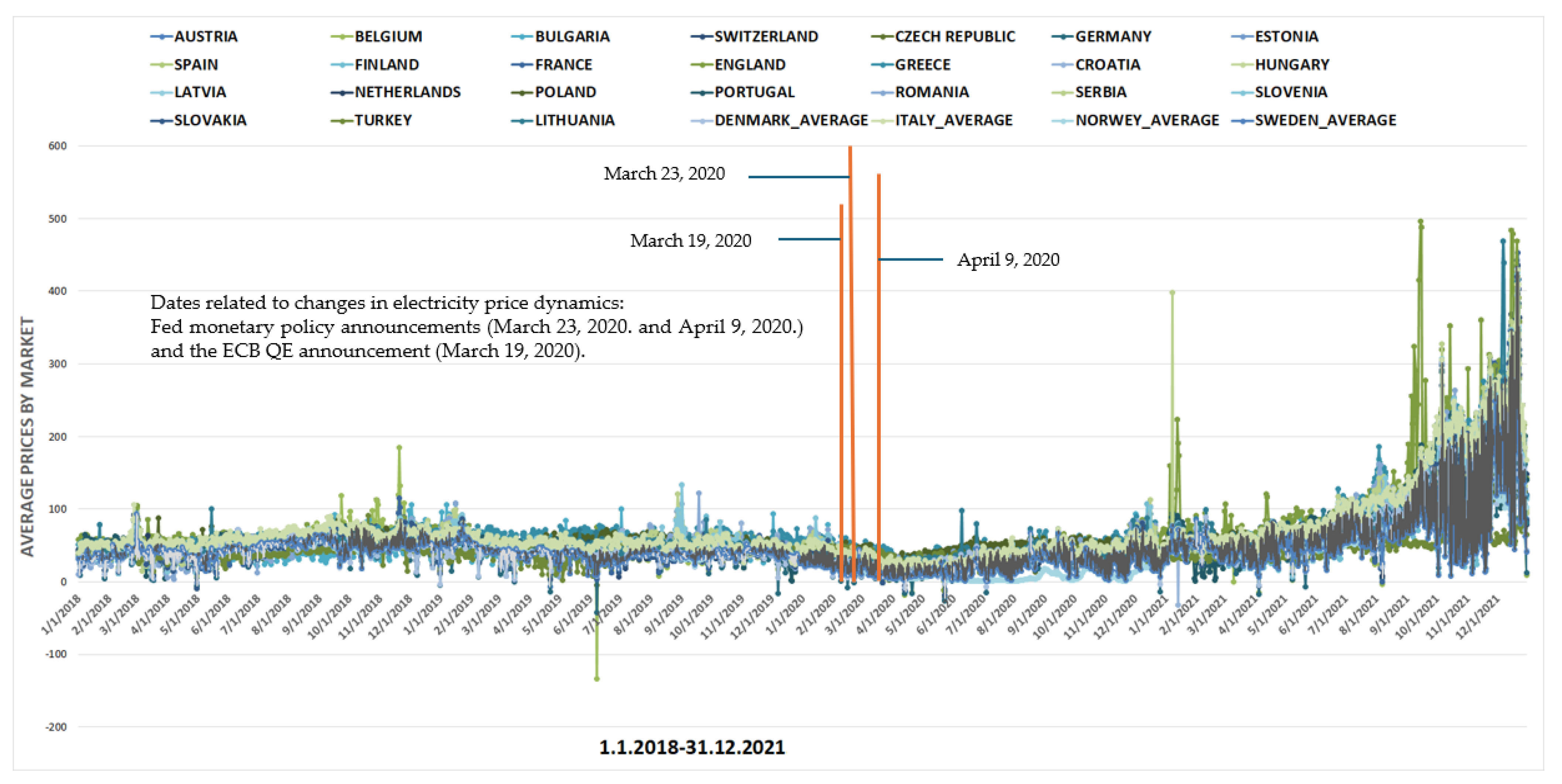Click the 600 value on y-axis
The image size is (1562, 784).
pos(58,146)
